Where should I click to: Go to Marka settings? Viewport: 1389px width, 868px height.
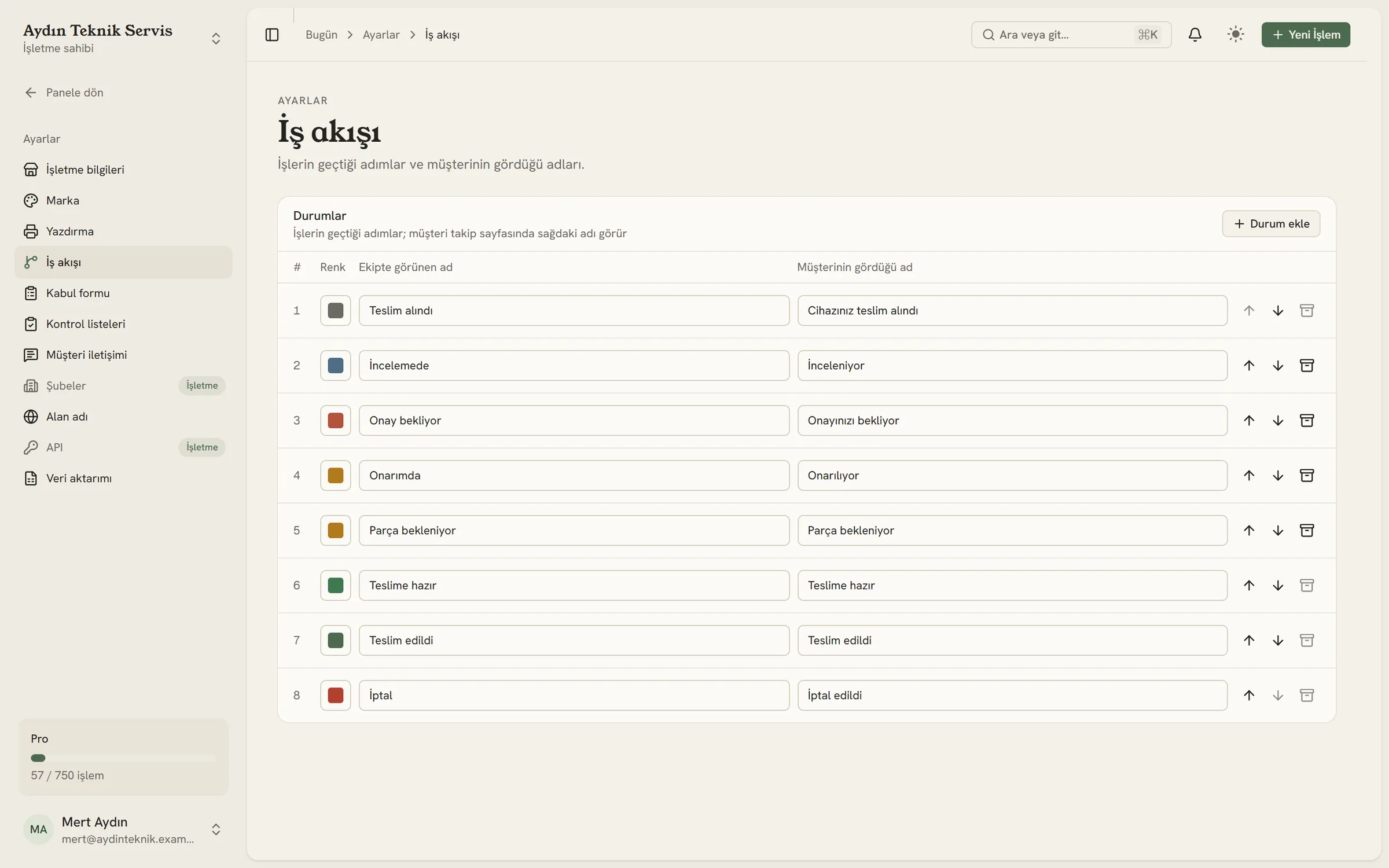(123, 200)
